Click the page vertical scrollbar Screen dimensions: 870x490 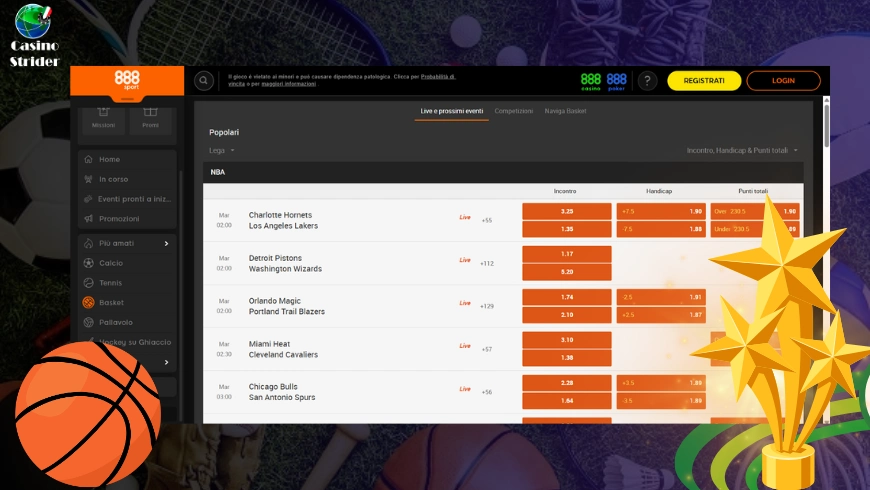click(826, 125)
